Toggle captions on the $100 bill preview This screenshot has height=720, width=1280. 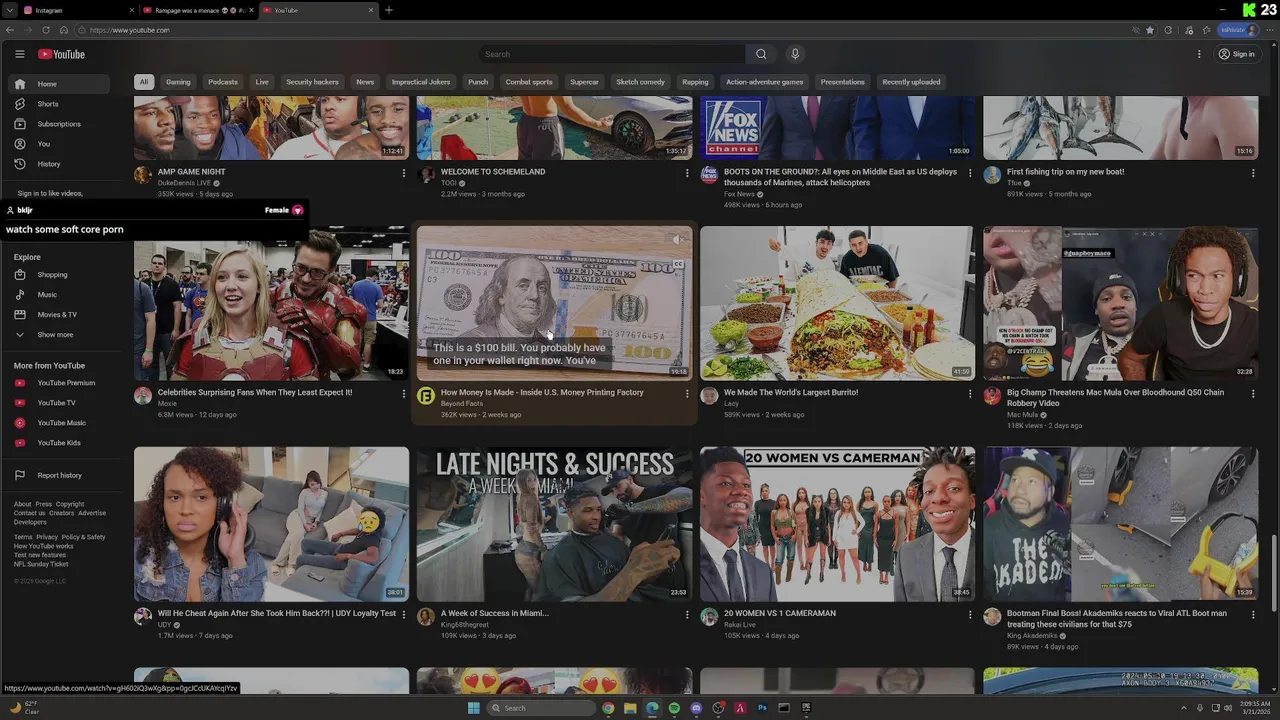tap(678, 264)
